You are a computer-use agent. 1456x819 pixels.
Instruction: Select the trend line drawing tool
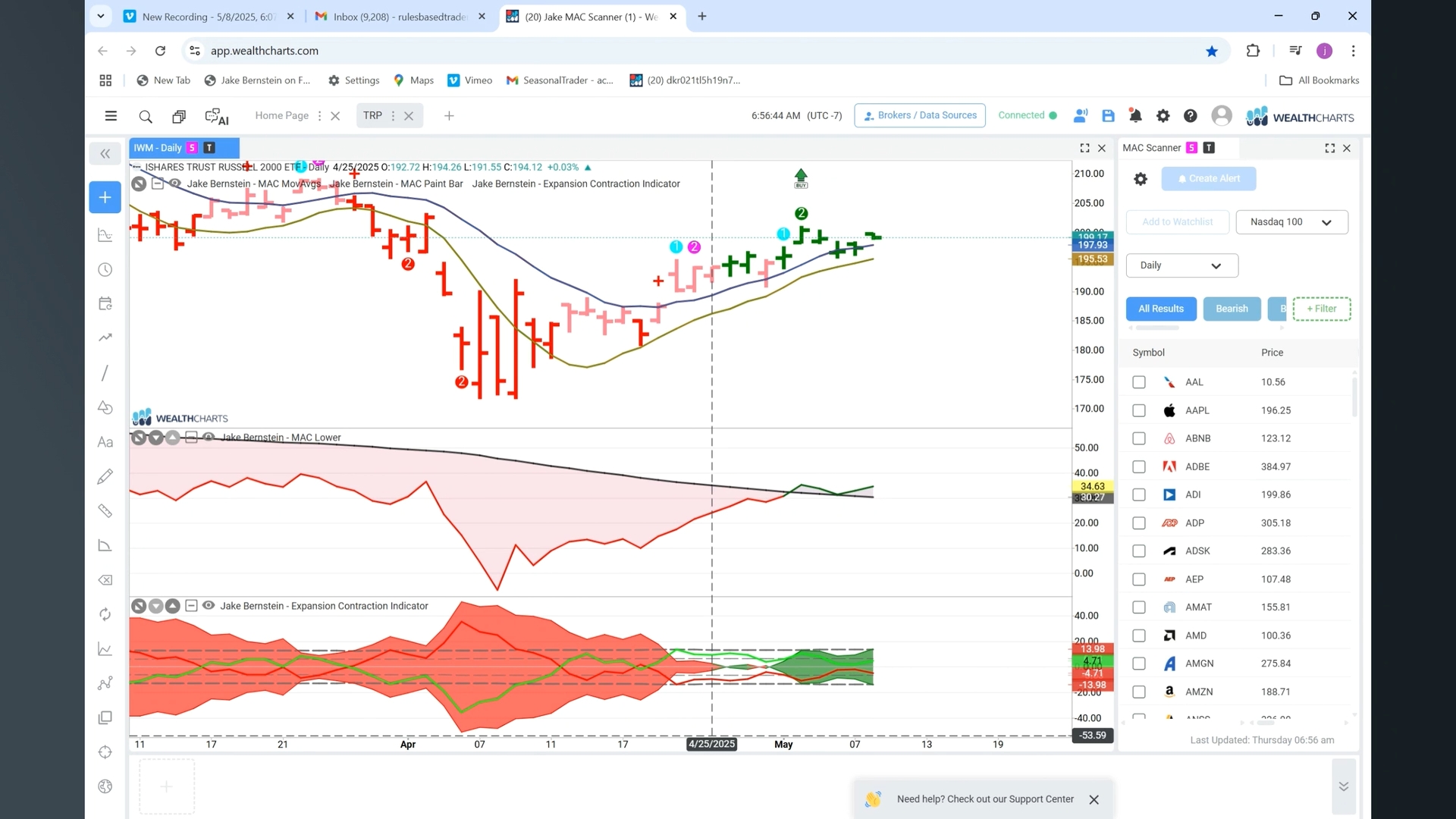click(x=105, y=373)
